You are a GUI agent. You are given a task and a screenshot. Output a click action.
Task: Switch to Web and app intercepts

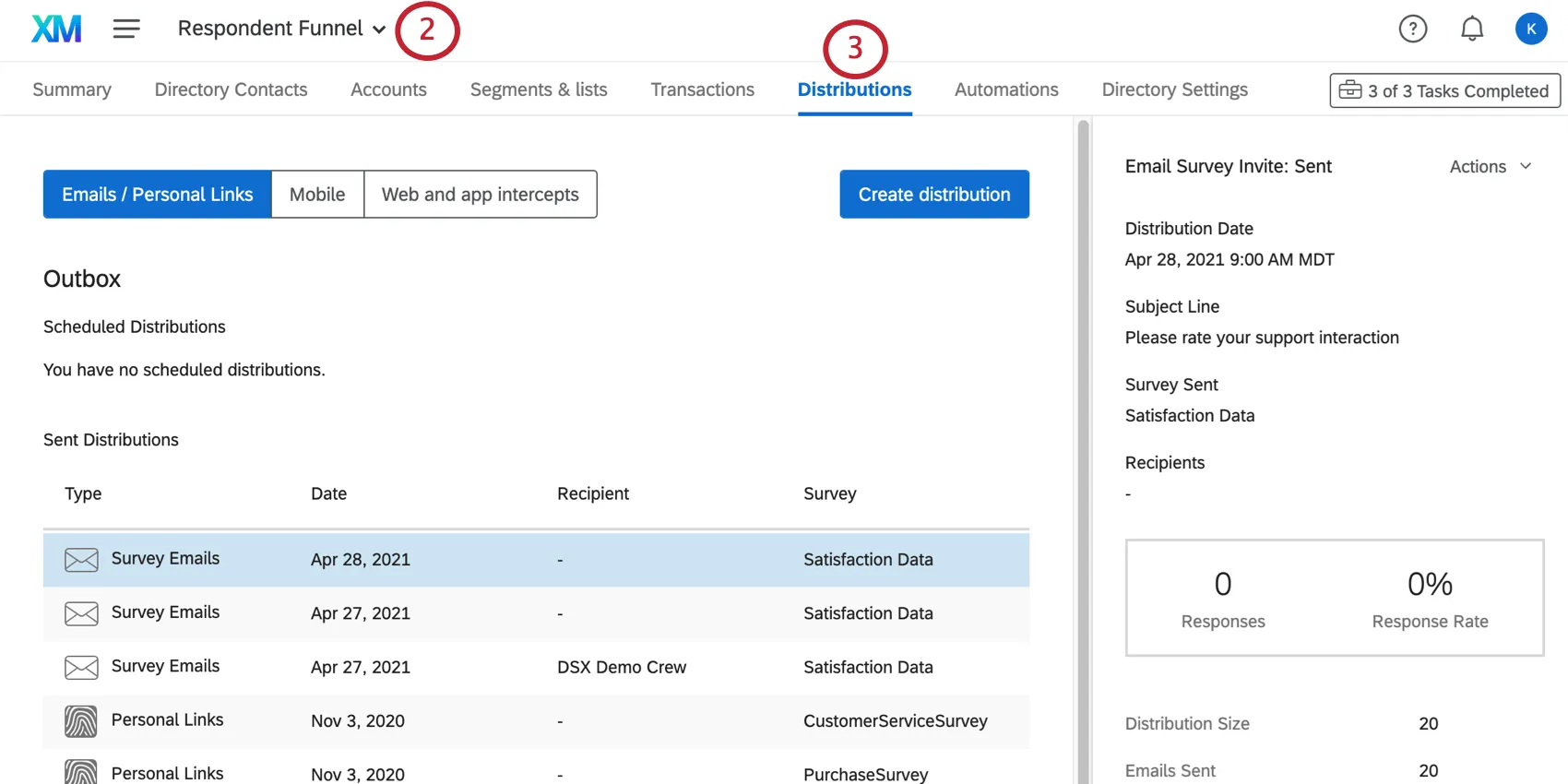click(x=480, y=195)
